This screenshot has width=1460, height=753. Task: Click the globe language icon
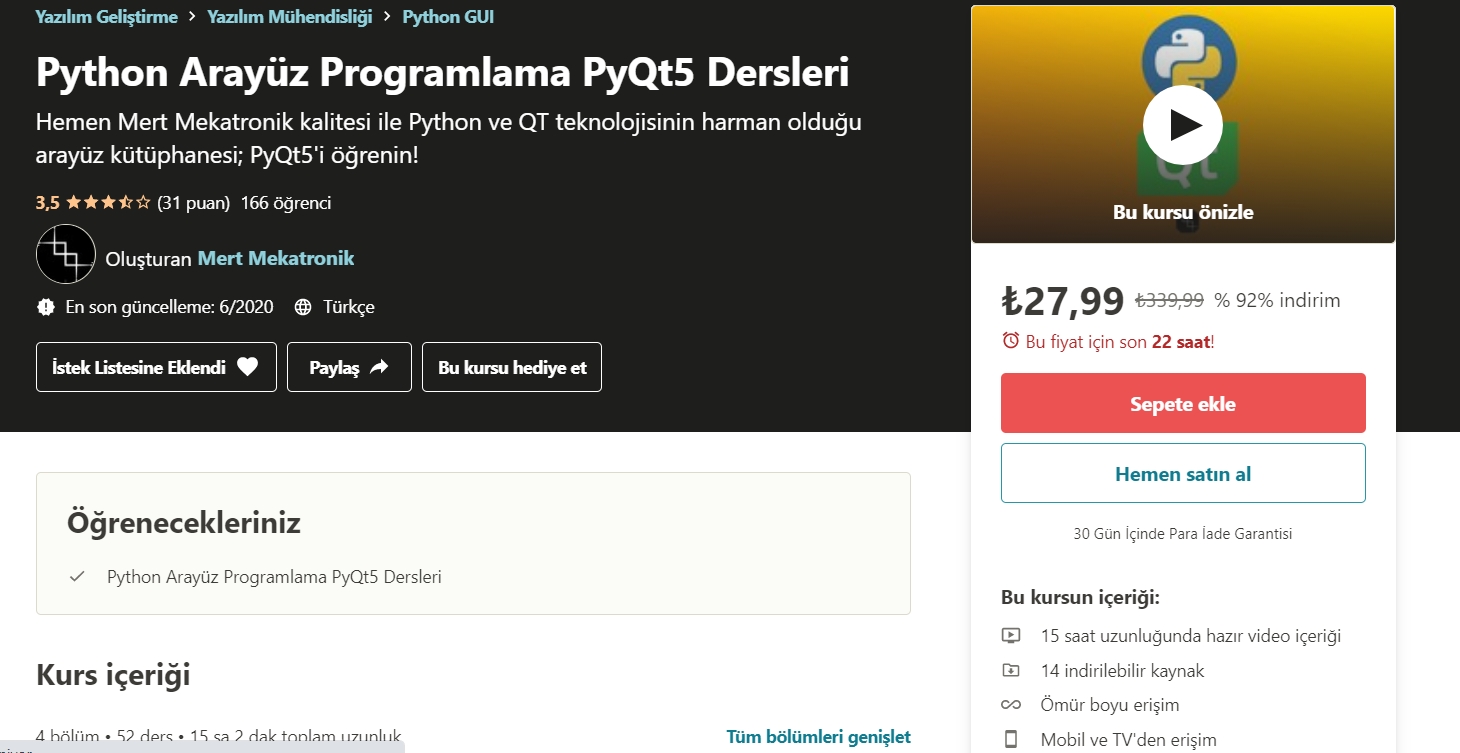303,307
